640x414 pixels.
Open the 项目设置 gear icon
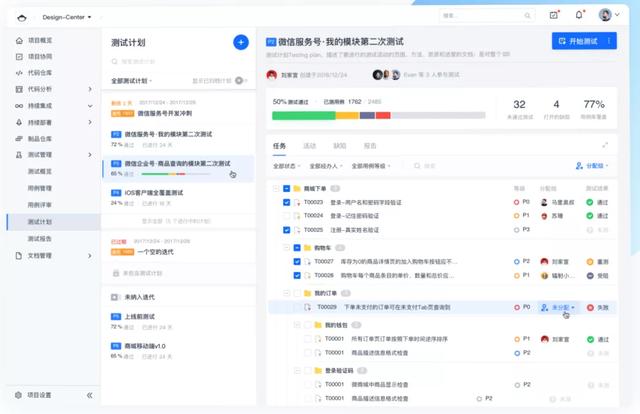18,395
